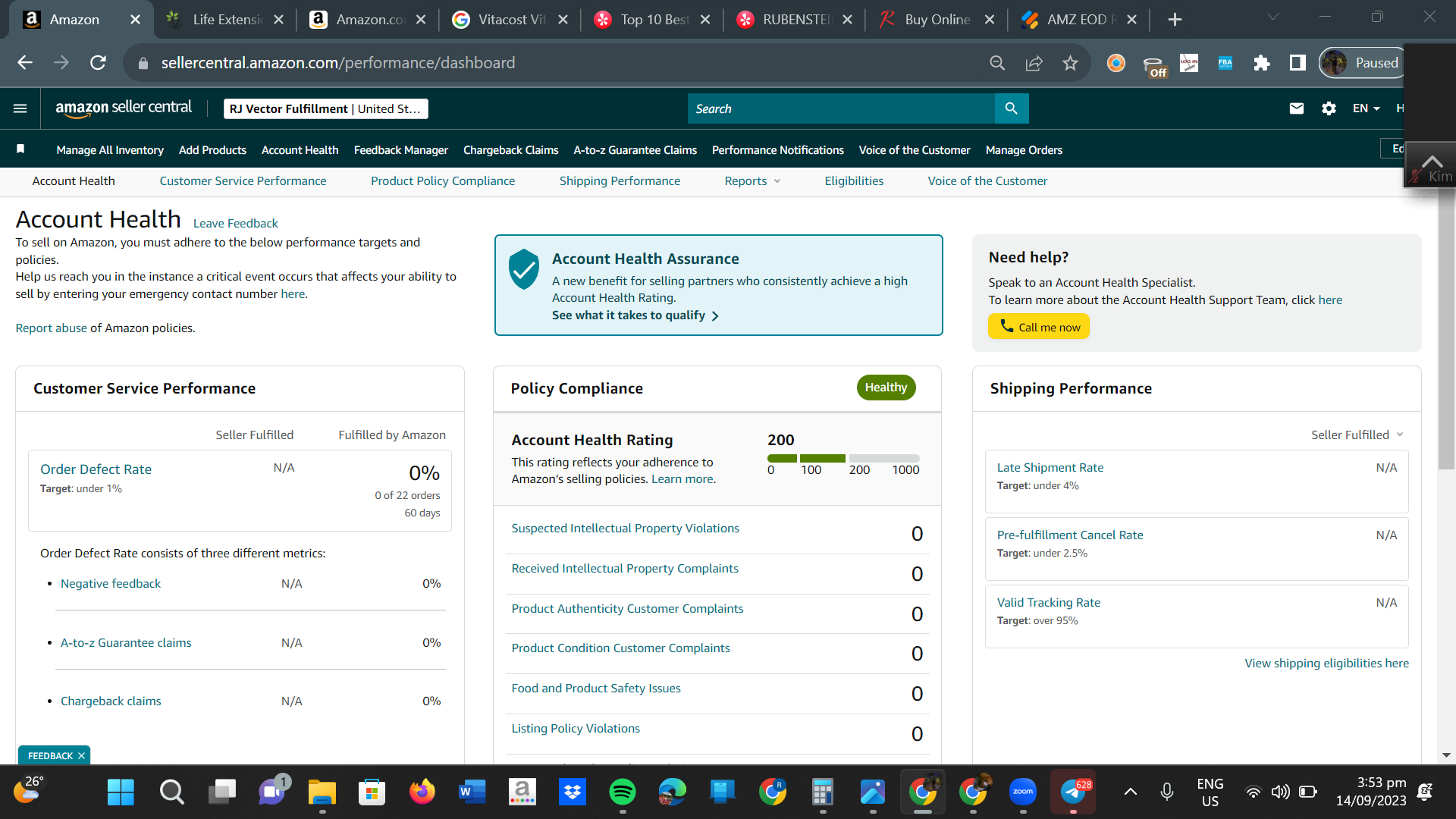This screenshot has width=1456, height=819.
Task: Click View shipping eligibilities here
Action: pos(1327,663)
